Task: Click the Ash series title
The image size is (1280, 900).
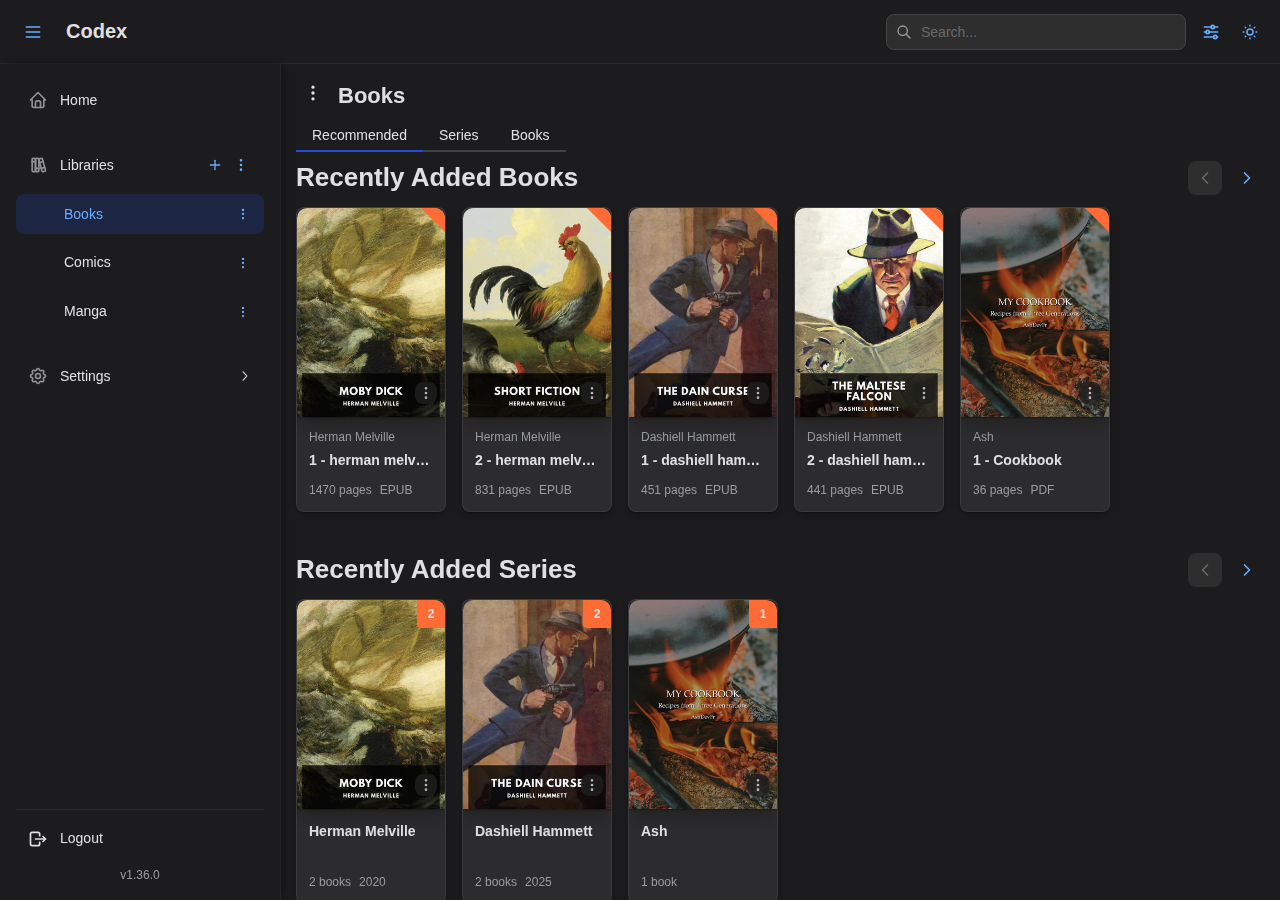Action: tap(654, 831)
